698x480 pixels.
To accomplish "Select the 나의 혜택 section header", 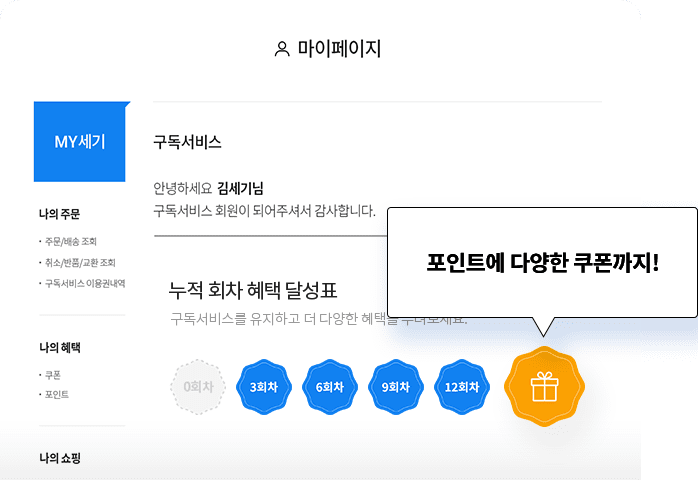I will pyautogui.click(x=59, y=347).
